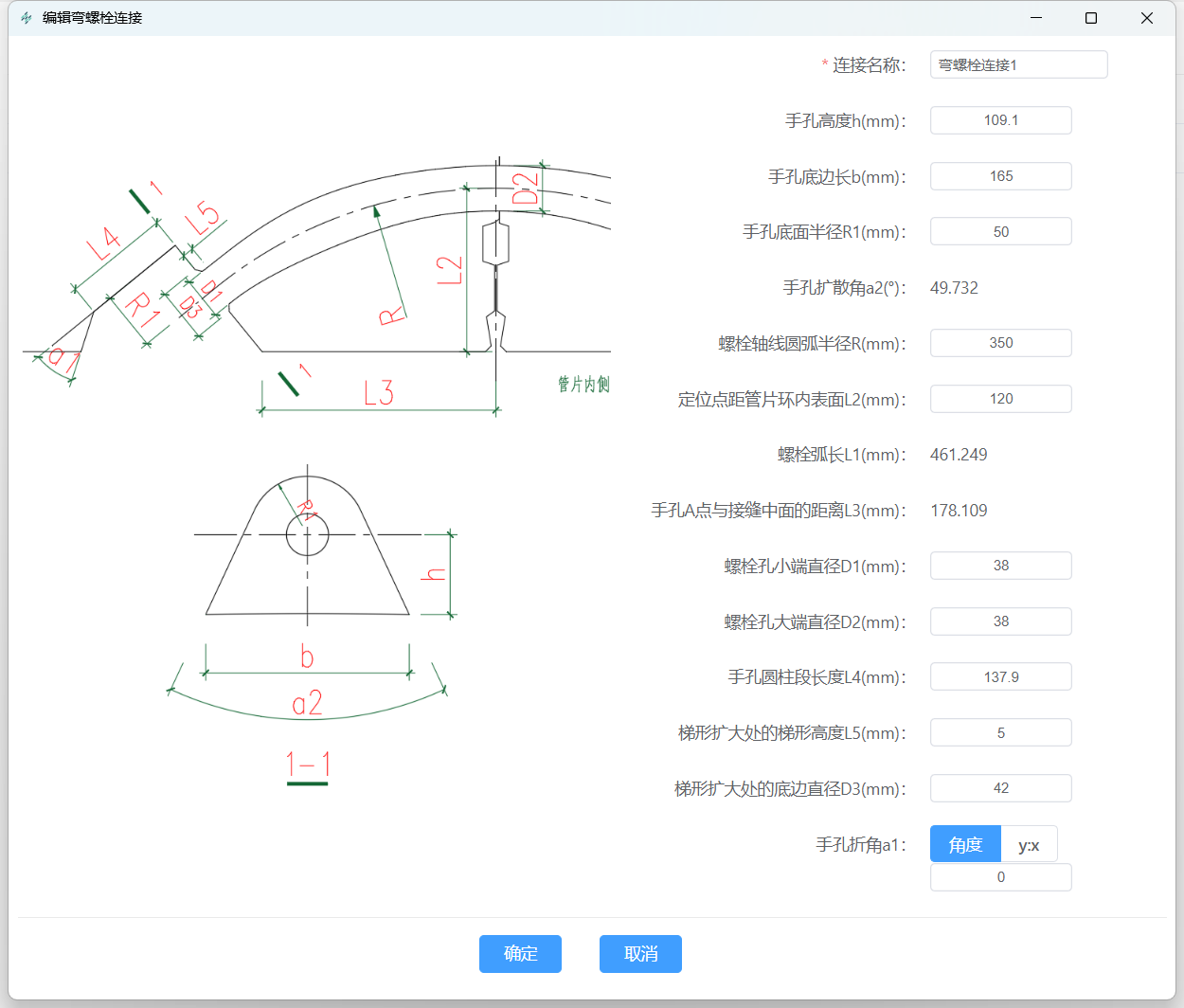Click the app icon in title bar
This screenshot has width=1184, height=1008.
tap(26, 18)
